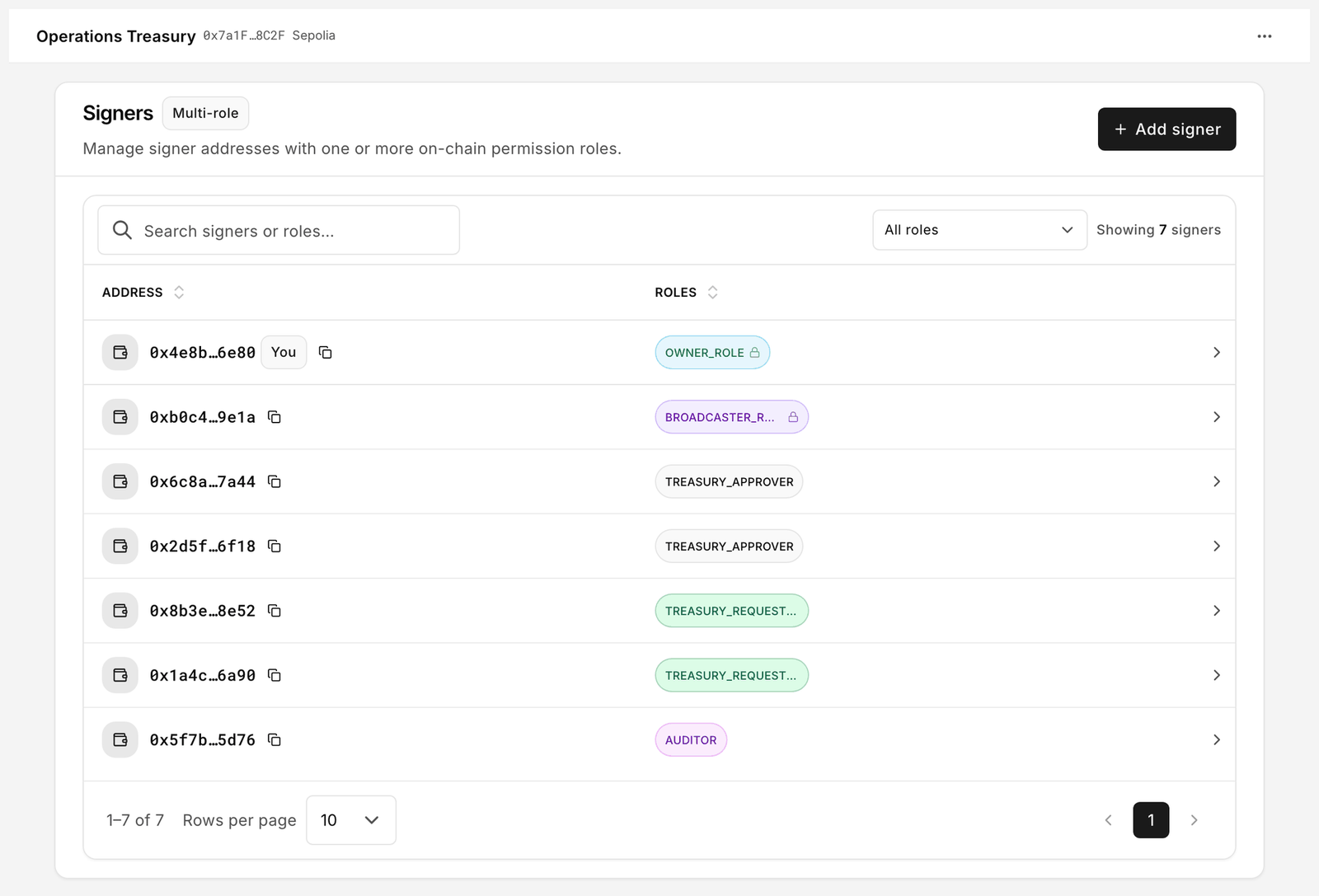Click wallet icon for 0xb0c4…9e1a
Viewport: 1319px width, 896px height.
pos(120,417)
